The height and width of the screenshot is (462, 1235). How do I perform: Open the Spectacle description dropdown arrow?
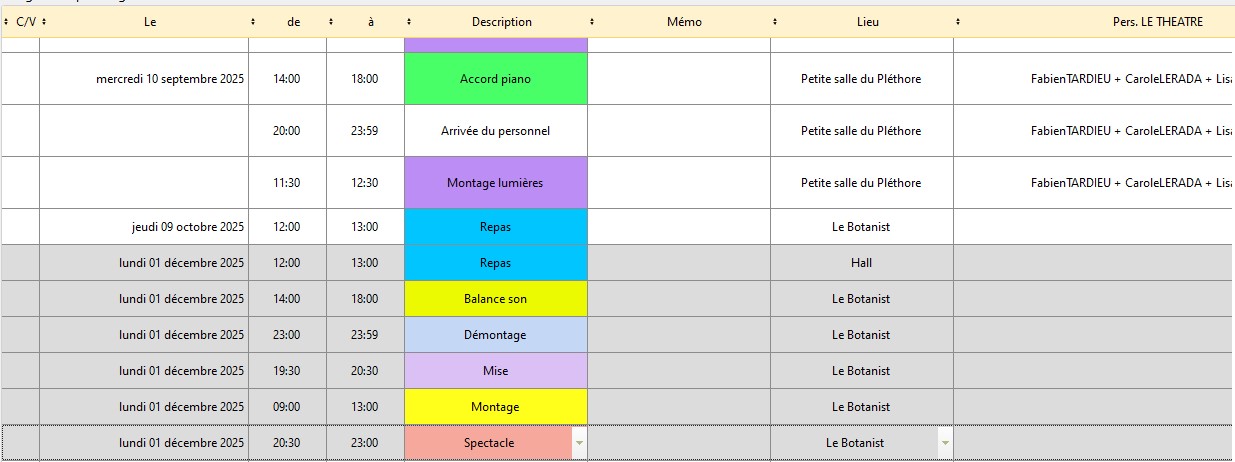click(x=578, y=443)
